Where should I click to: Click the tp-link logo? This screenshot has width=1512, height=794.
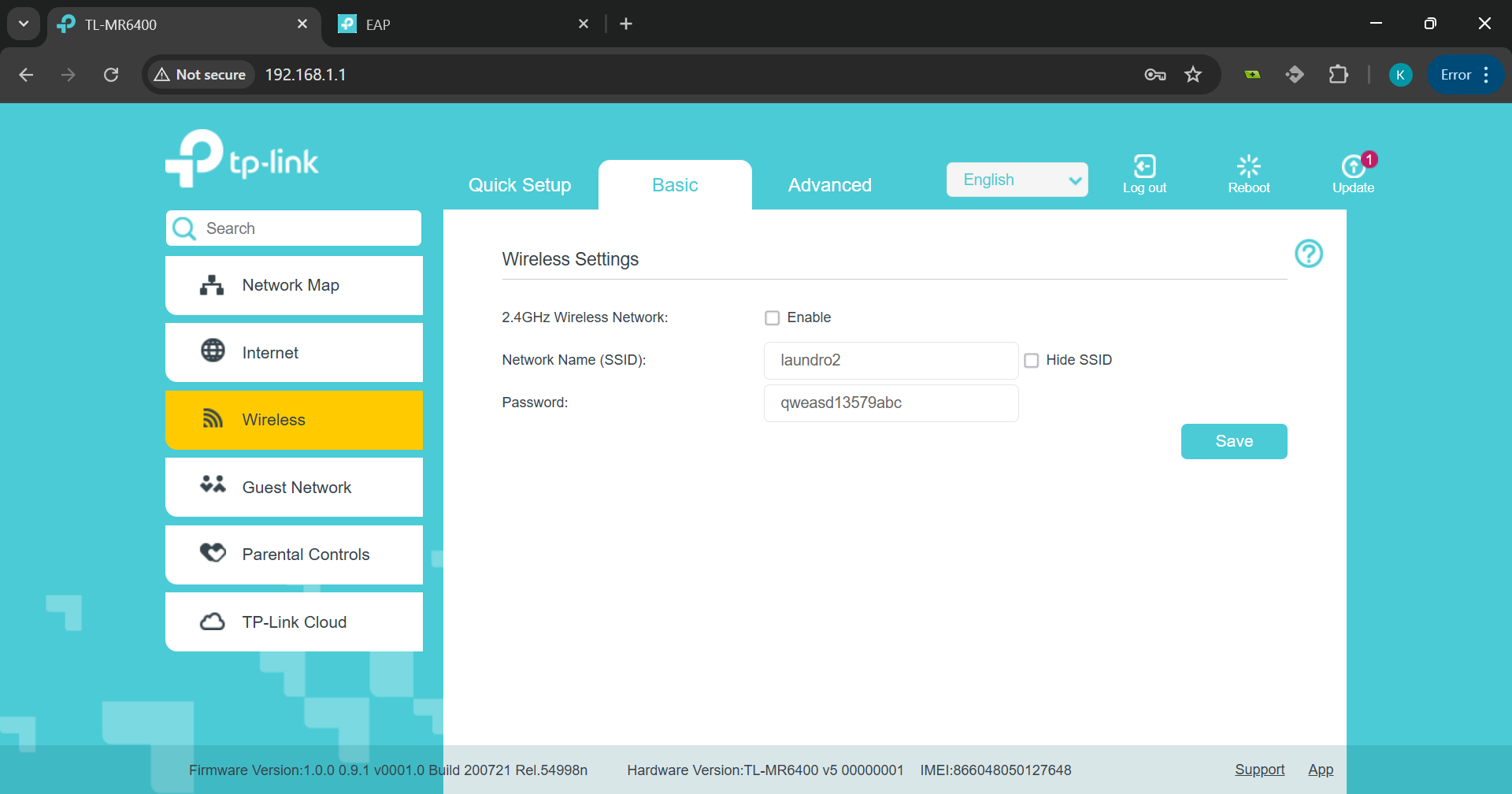[242, 158]
